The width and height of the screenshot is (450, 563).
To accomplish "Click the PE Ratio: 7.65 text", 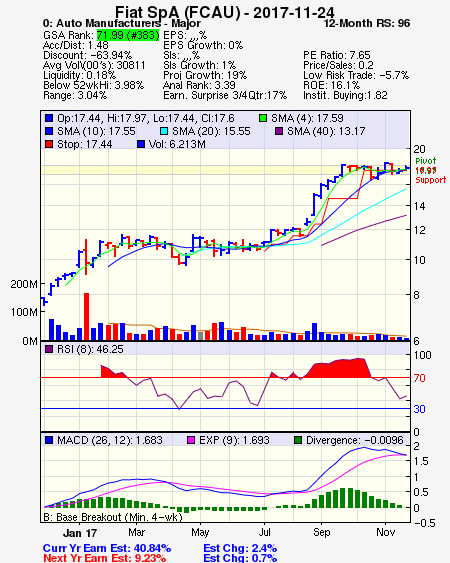I will point(337,55).
